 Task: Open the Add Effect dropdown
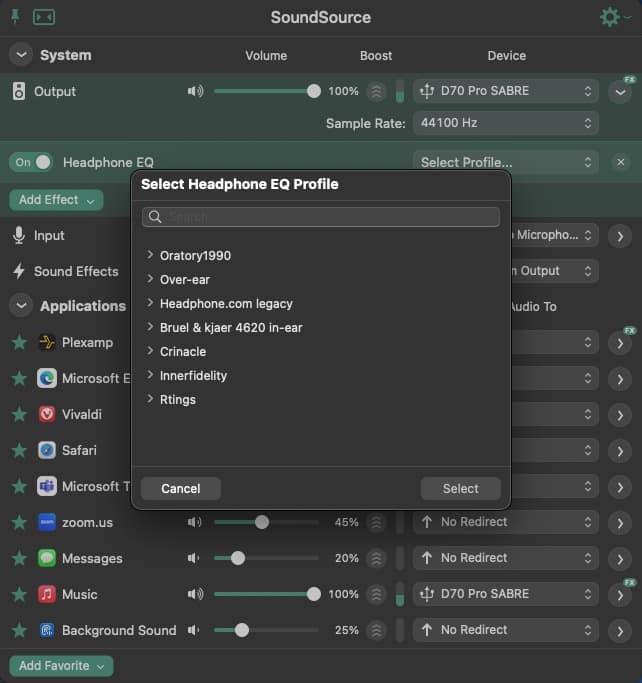[x=56, y=200]
